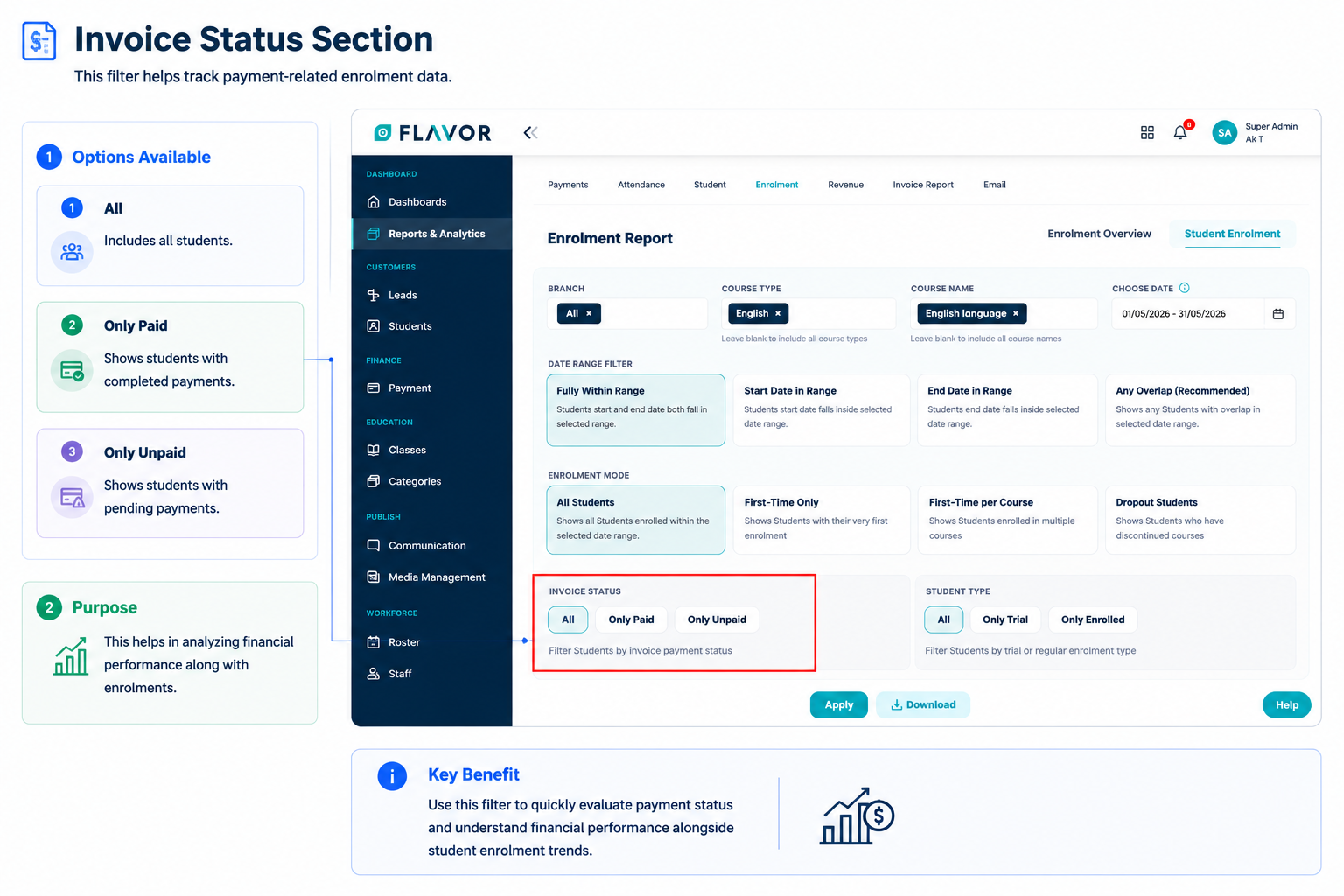Click the Roster calendar icon in sidebar
Viewport: 1344px width, 896px height.
pos(374,641)
